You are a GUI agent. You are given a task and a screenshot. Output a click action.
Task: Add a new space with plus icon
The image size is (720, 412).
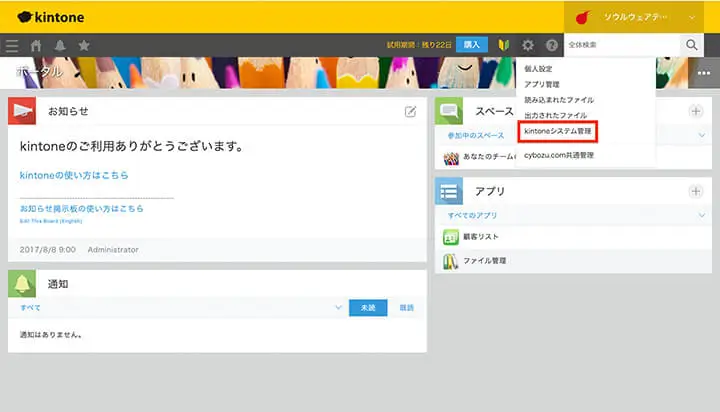tap(696, 111)
